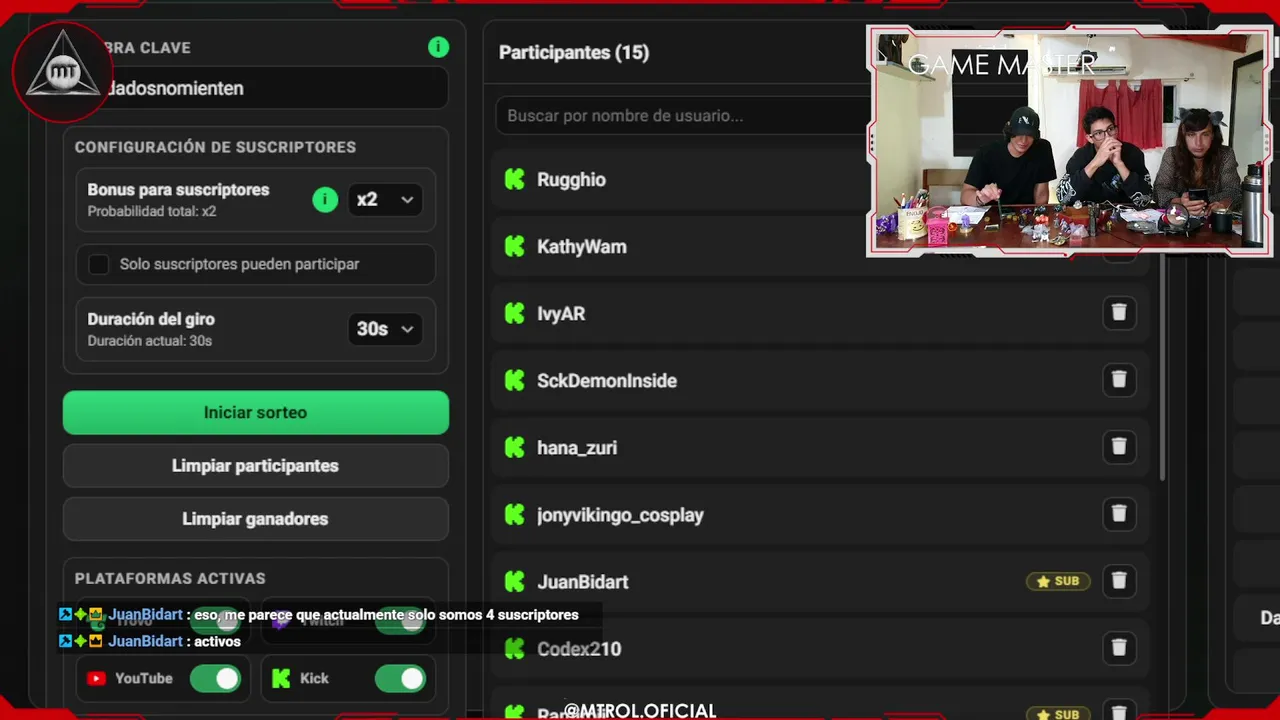Click the 'Plataformas activas' heading

[x=170, y=578]
